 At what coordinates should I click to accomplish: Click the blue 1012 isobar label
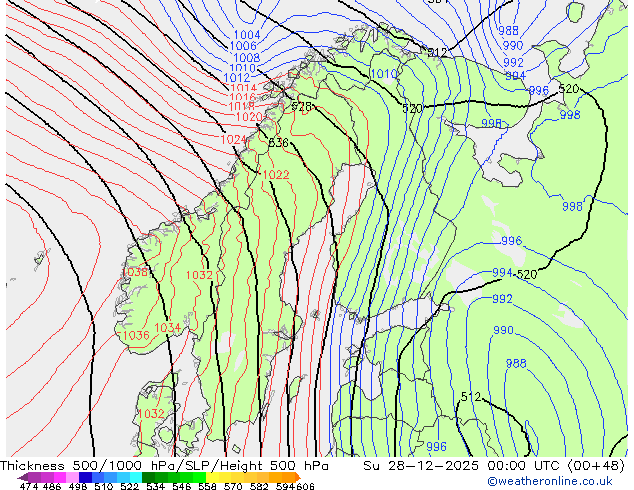[237, 78]
